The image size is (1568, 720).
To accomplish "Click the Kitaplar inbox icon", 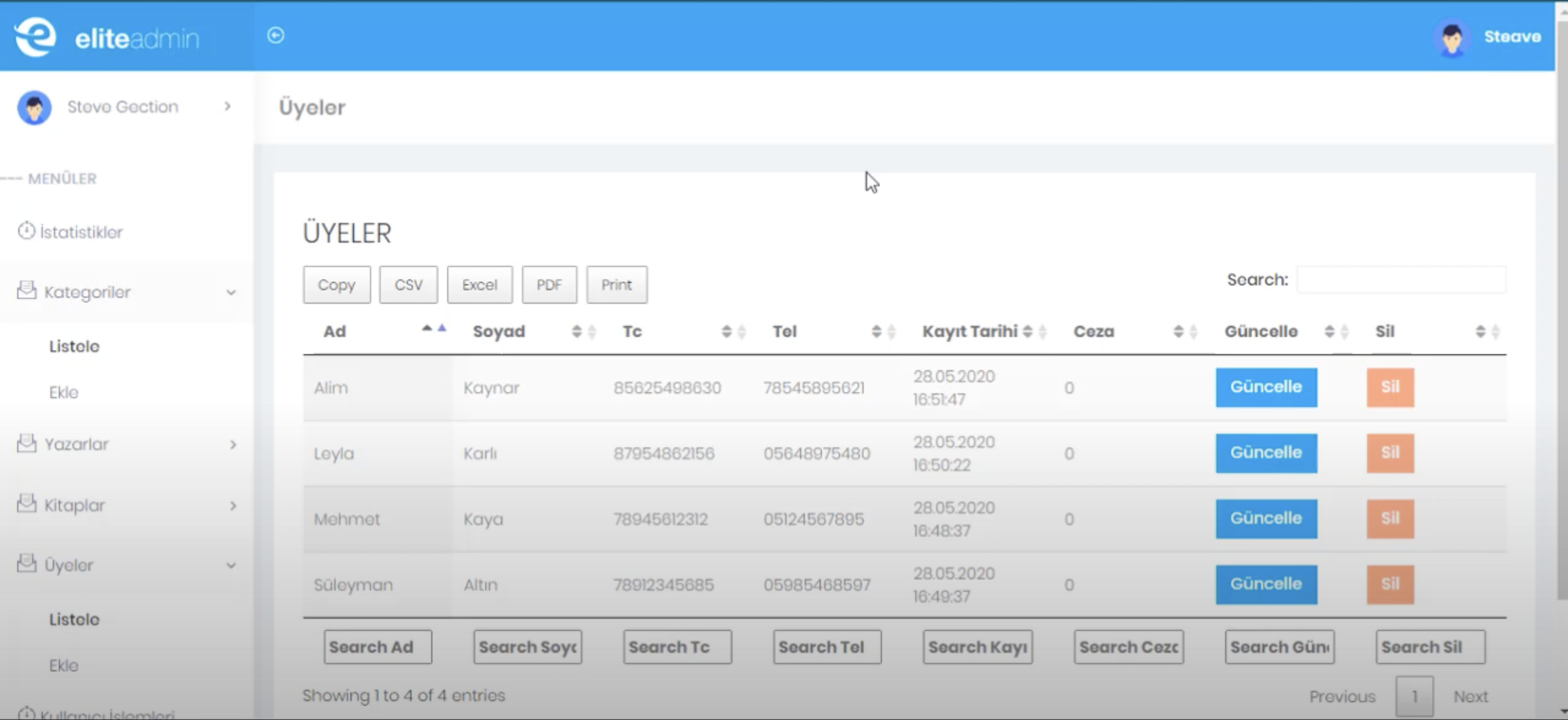I will 26,504.
